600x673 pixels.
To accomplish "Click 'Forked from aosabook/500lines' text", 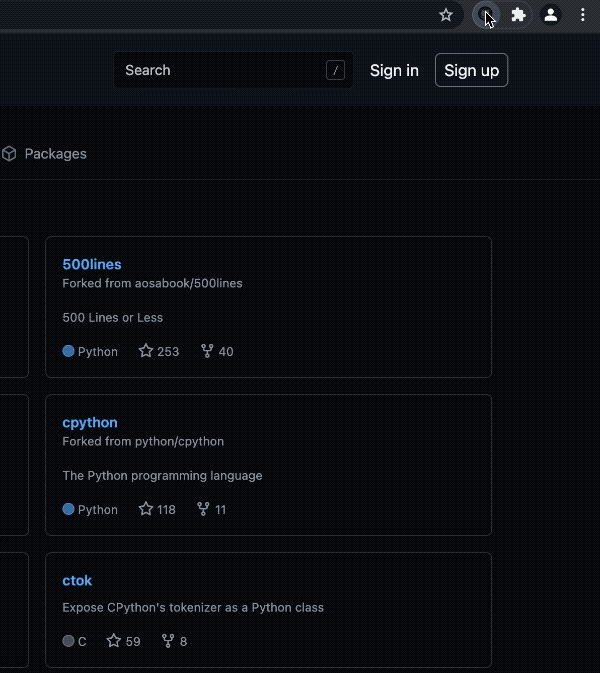I will coord(152,283).
